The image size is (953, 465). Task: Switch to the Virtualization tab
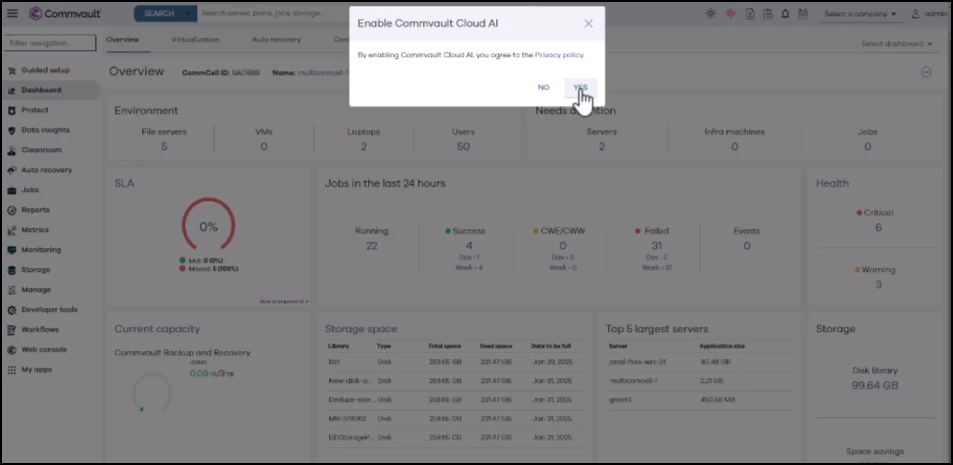(x=195, y=40)
